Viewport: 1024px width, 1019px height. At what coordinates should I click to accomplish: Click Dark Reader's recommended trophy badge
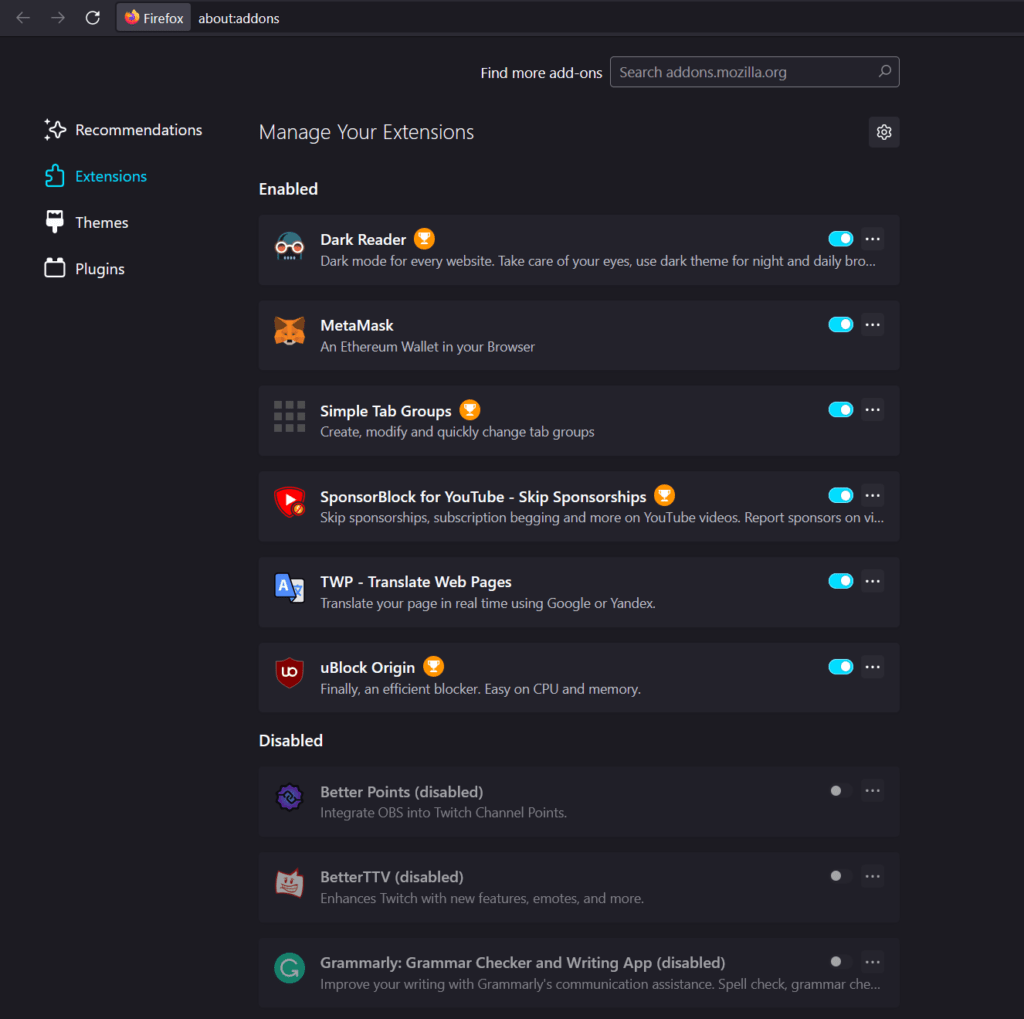pos(424,239)
